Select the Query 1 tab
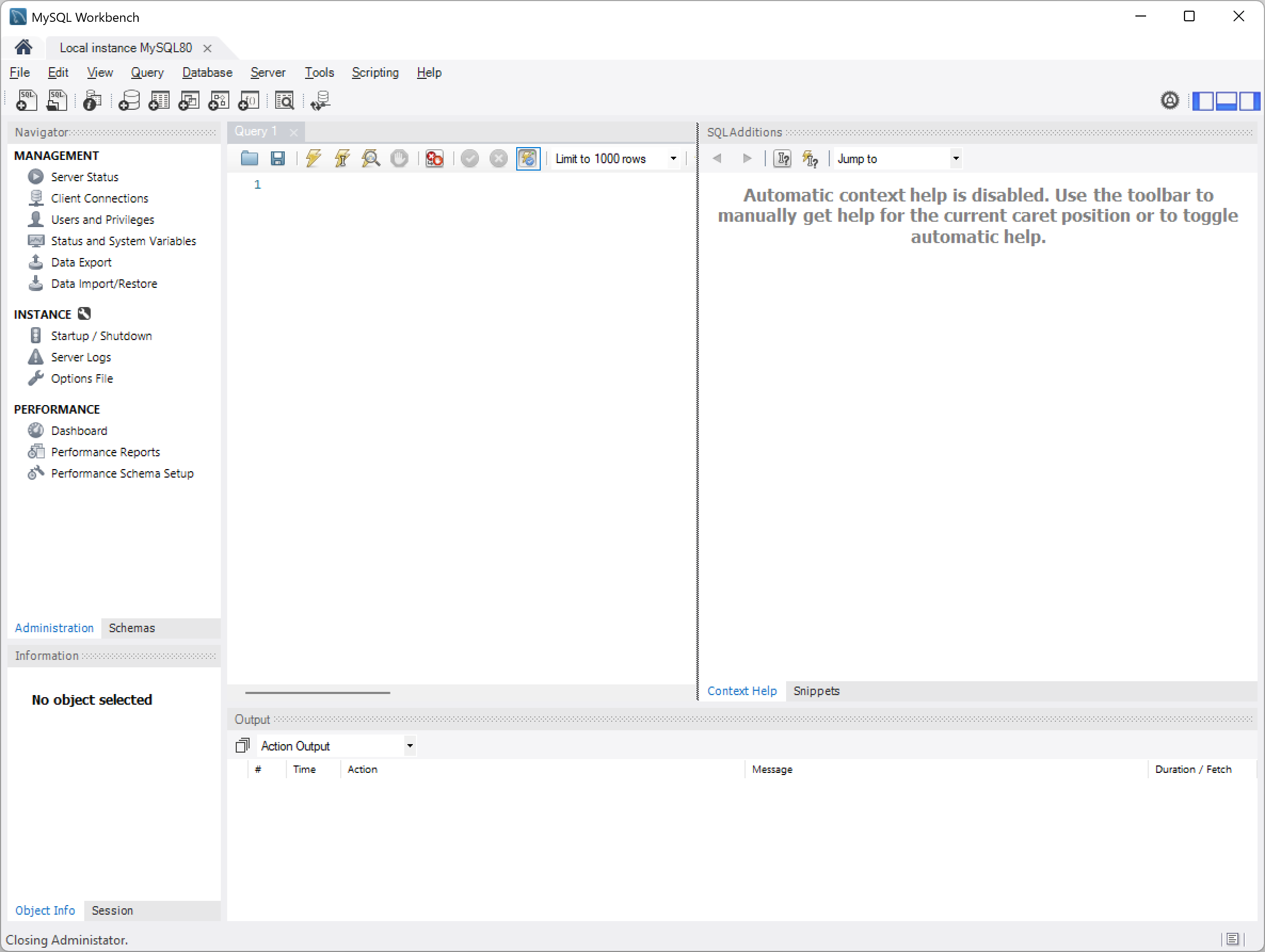Screen dimensions: 1265x952 click(255, 131)
